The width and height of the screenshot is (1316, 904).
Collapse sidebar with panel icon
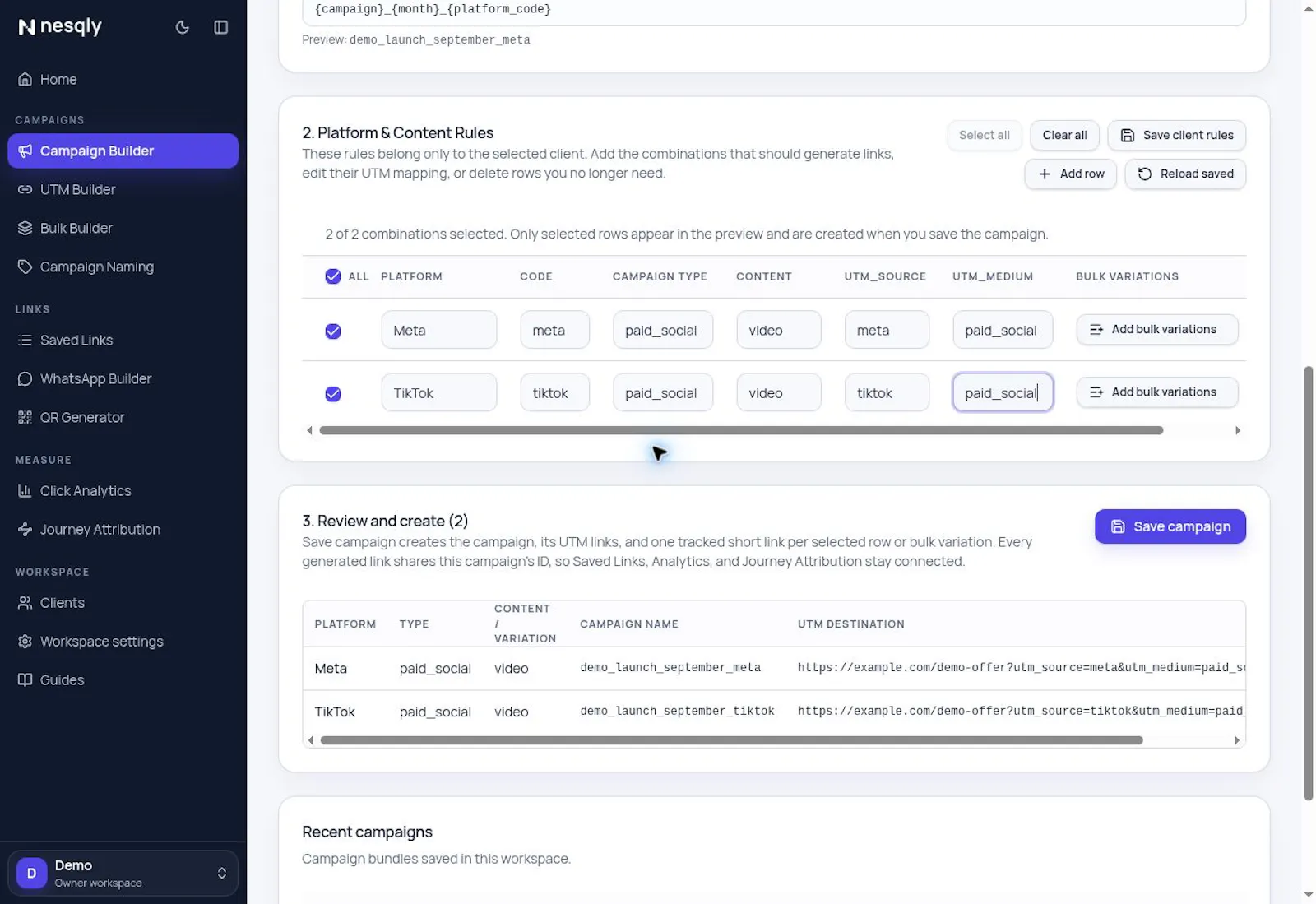point(221,27)
